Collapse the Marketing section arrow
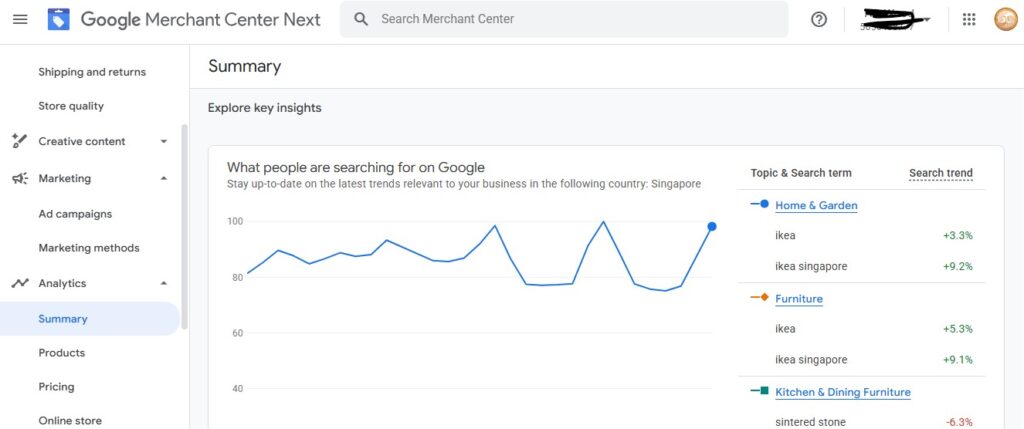Screen dimensions: 1024x429 [164, 178]
